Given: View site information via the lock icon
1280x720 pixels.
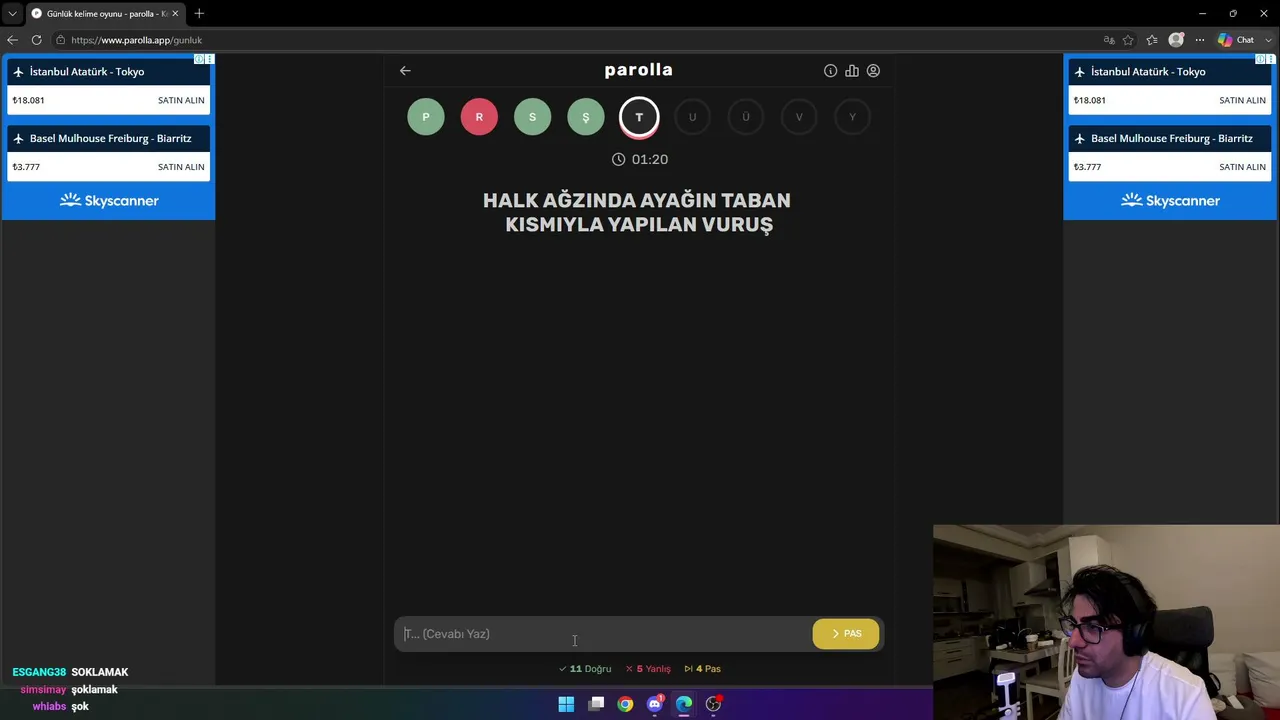Looking at the screenshot, I should pyautogui.click(x=61, y=40).
